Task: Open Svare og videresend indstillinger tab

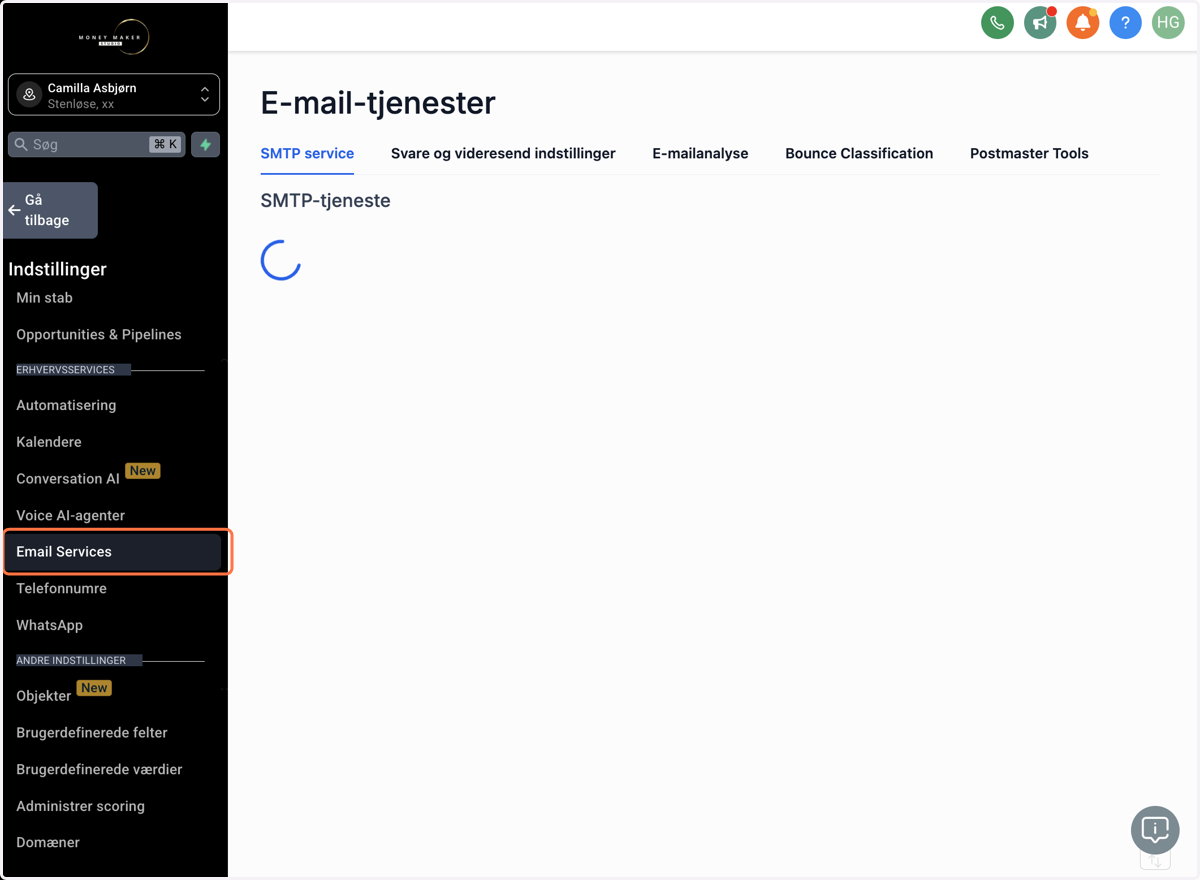Action: 503,153
